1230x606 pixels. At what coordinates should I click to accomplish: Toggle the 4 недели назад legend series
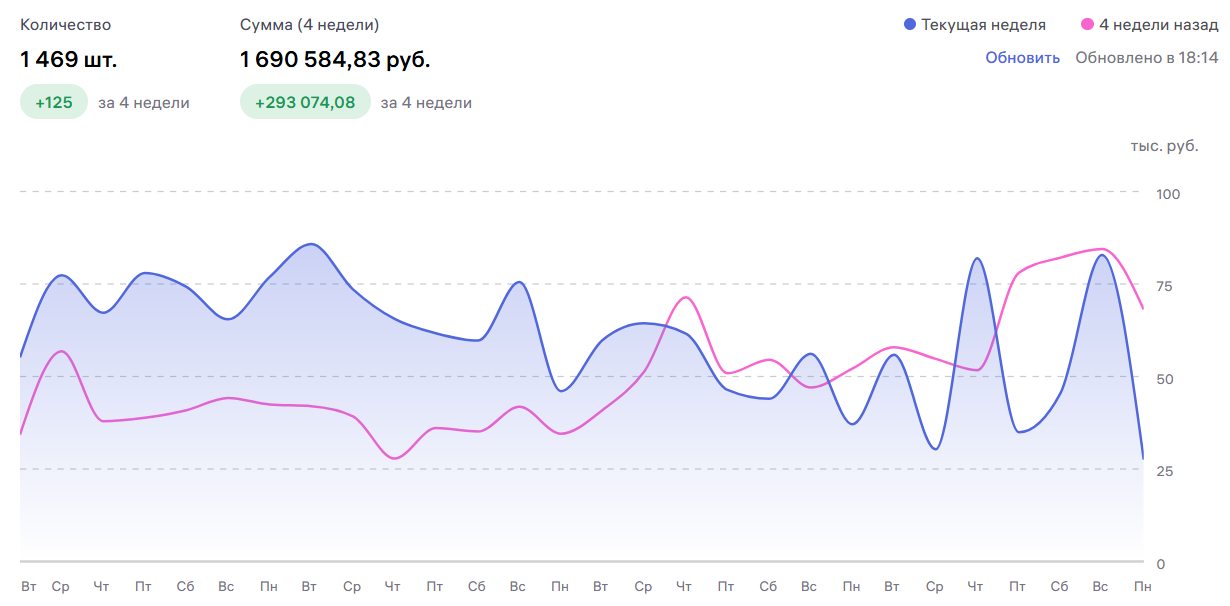click(x=1149, y=25)
